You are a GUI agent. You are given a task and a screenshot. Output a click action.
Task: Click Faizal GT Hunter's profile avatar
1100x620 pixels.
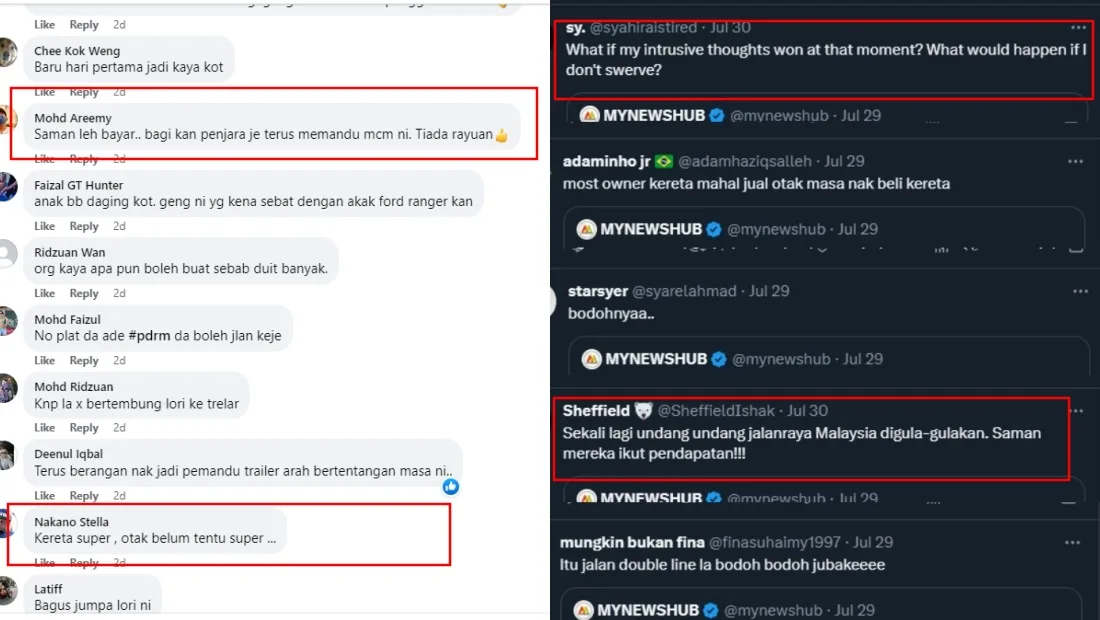coord(9,187)
